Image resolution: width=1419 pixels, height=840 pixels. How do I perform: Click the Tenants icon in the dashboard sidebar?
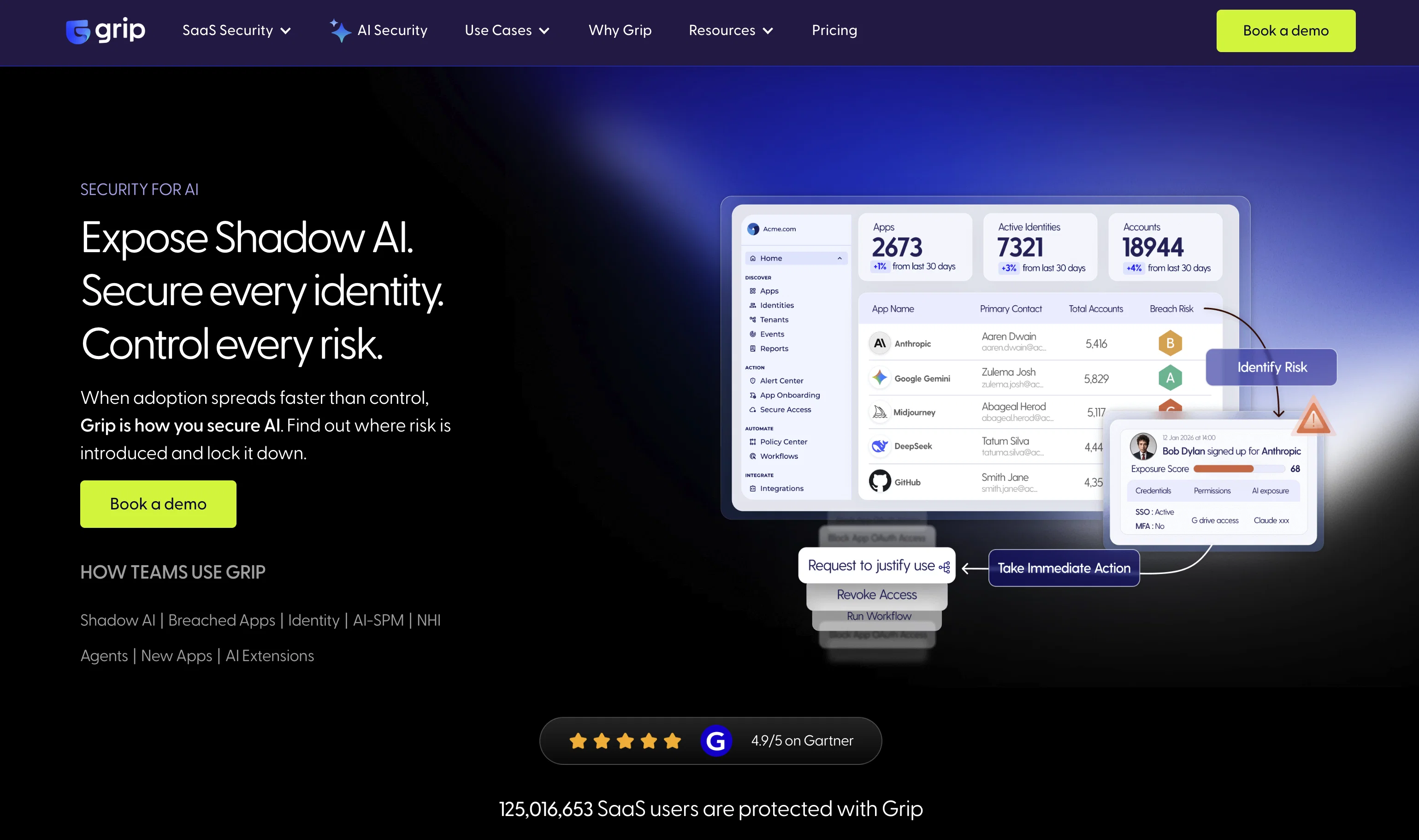click(x=753, y=320)
